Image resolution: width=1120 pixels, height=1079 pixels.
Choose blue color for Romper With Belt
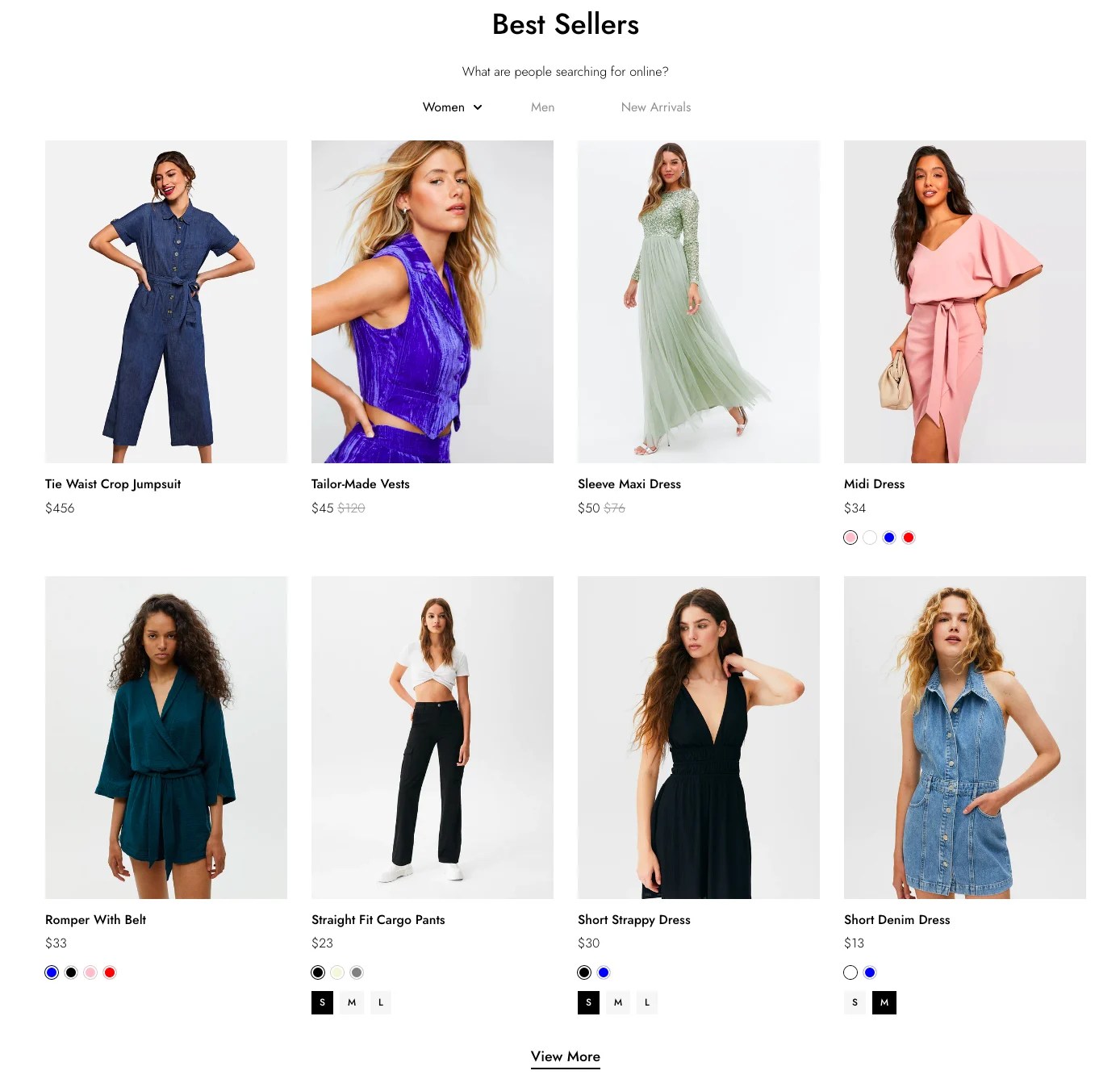52,972
